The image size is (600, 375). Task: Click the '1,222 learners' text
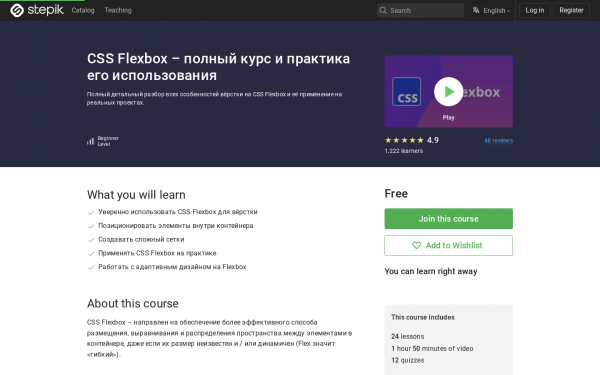click(x=404, y=151)
